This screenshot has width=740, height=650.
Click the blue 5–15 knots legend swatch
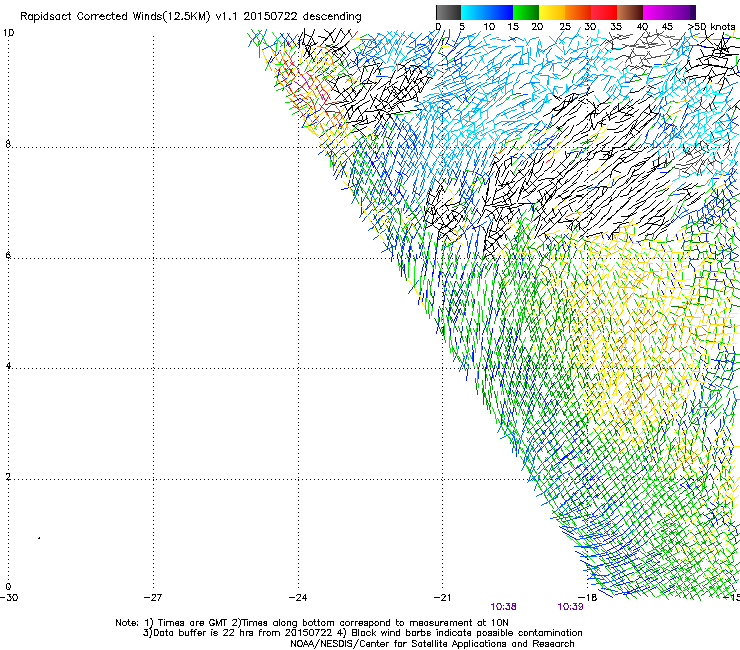pyautogui.click(x=487, y=12)
